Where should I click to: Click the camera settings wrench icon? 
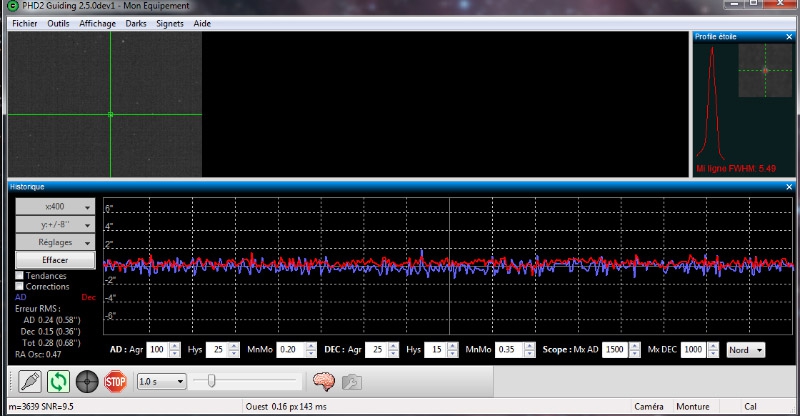352,381
